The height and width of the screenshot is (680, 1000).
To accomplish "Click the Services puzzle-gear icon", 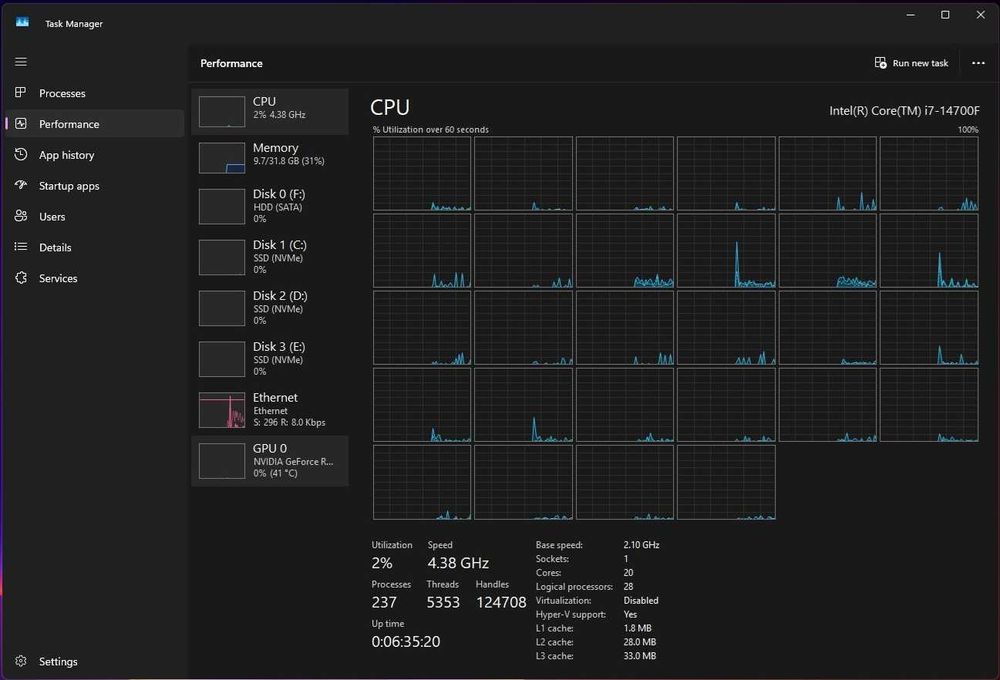I will pyautogui.click(x=21, y=277).
